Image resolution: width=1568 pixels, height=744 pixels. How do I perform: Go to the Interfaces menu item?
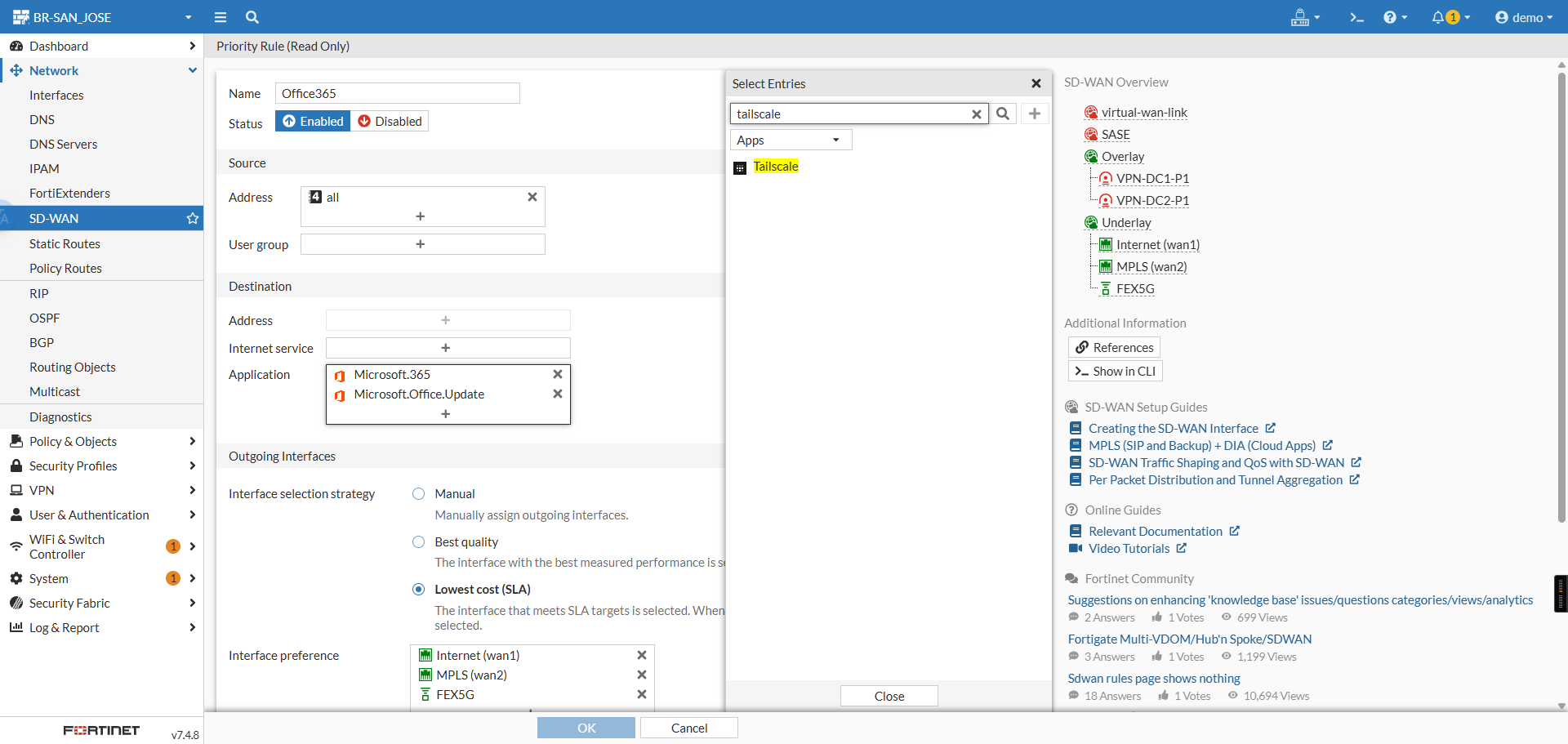(56, 96)
